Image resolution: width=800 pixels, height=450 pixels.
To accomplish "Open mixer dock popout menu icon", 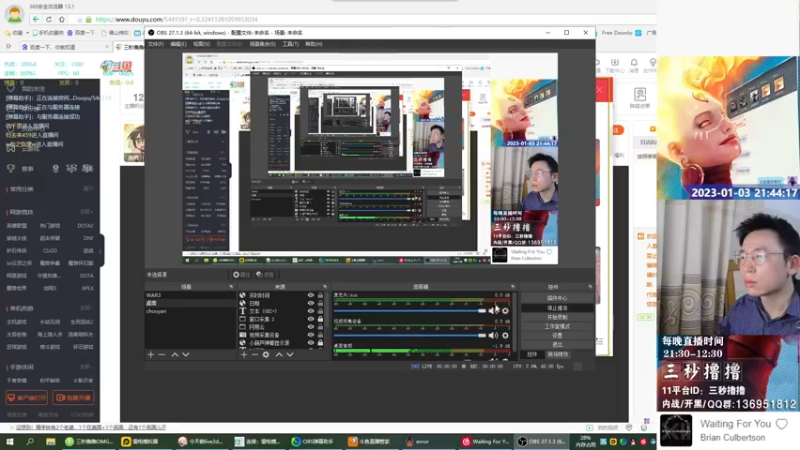I will 513,287.
